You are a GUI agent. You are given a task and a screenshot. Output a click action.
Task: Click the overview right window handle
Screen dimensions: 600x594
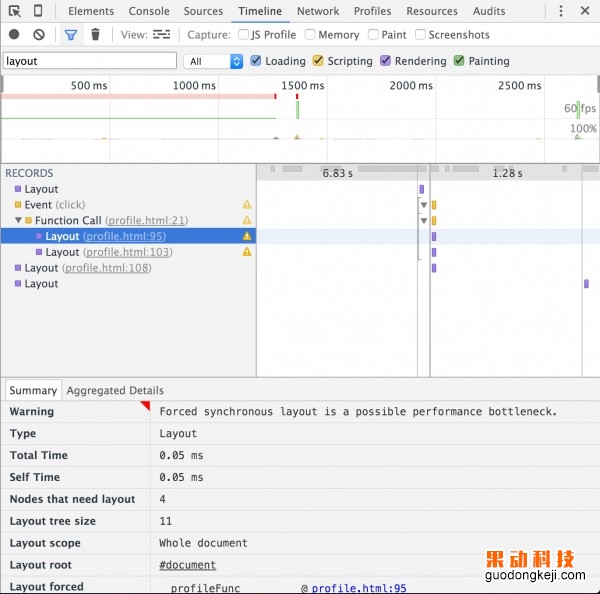[x=598, y=84]
